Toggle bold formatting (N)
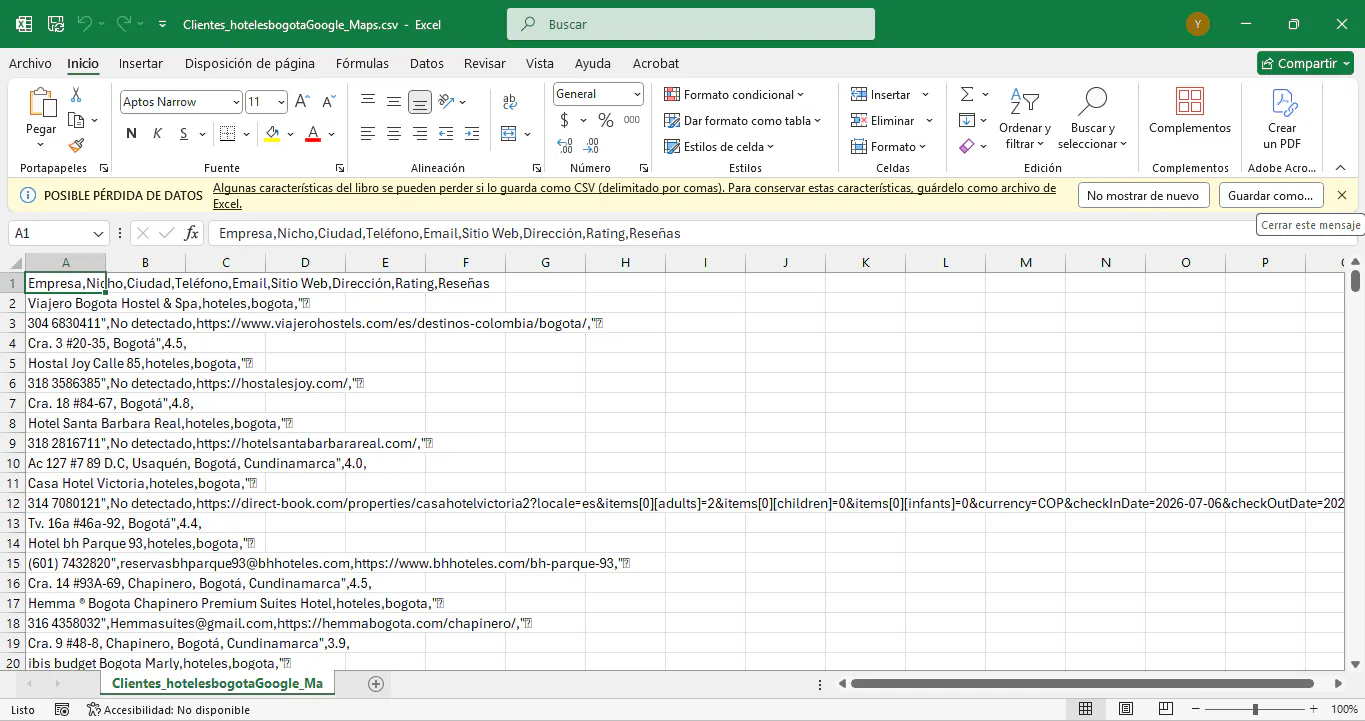 pyautogui.click(x=131, y=133)
